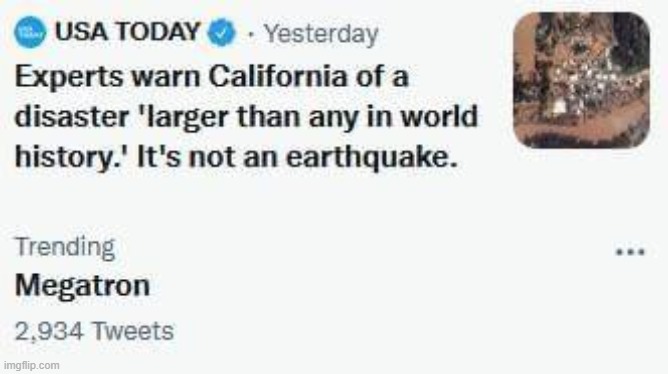The height and width of the screenshot is (374, 668).
Task: Select the Megatron trending topic
Action: coord(82,285)
